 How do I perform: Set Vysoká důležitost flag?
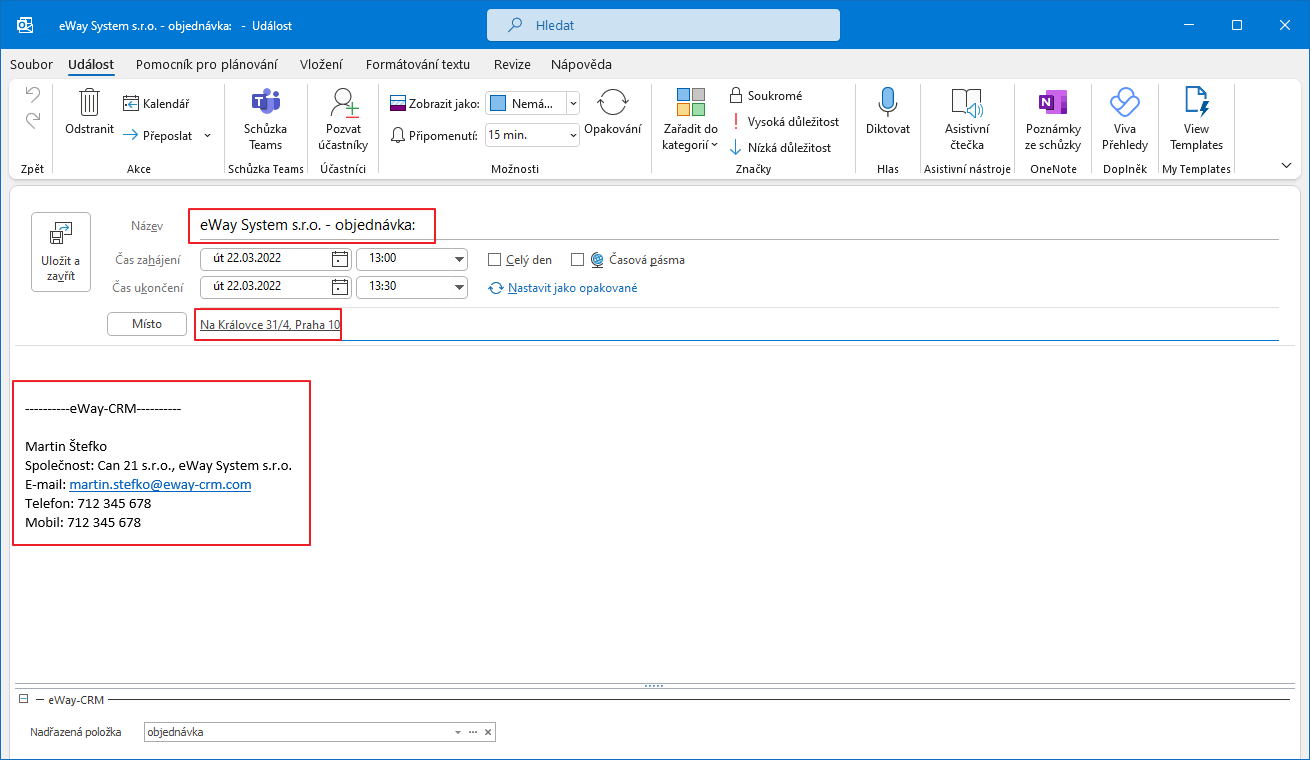[x=784, y=121]
